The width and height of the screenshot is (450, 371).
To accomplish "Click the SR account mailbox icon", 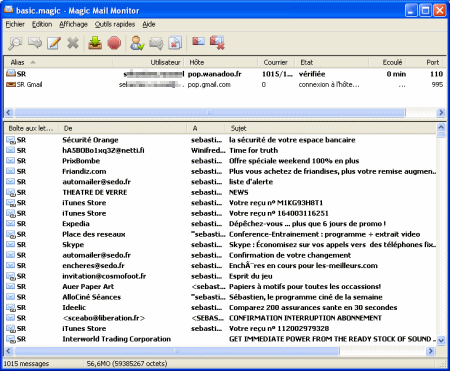I will tap(11, 73).
